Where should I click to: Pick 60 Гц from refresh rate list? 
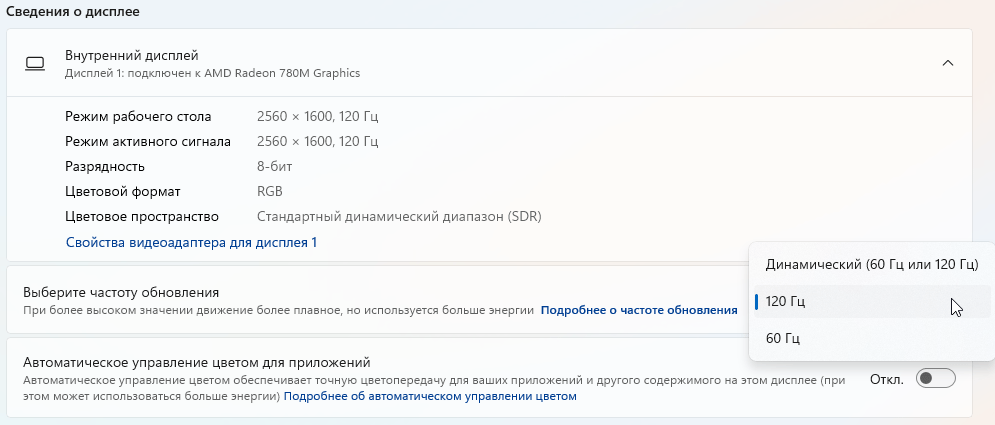pos(783,338)
